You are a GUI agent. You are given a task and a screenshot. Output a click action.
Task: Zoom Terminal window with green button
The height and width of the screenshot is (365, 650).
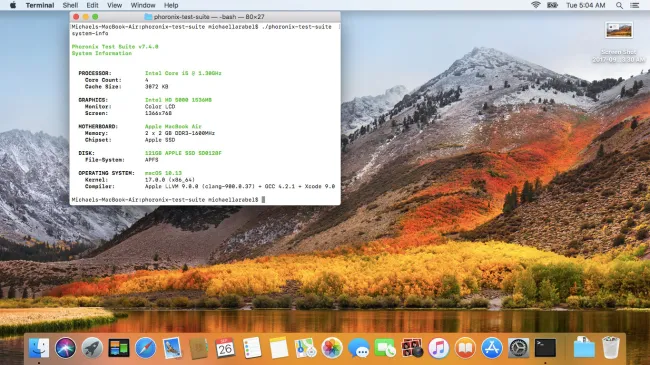95,17
